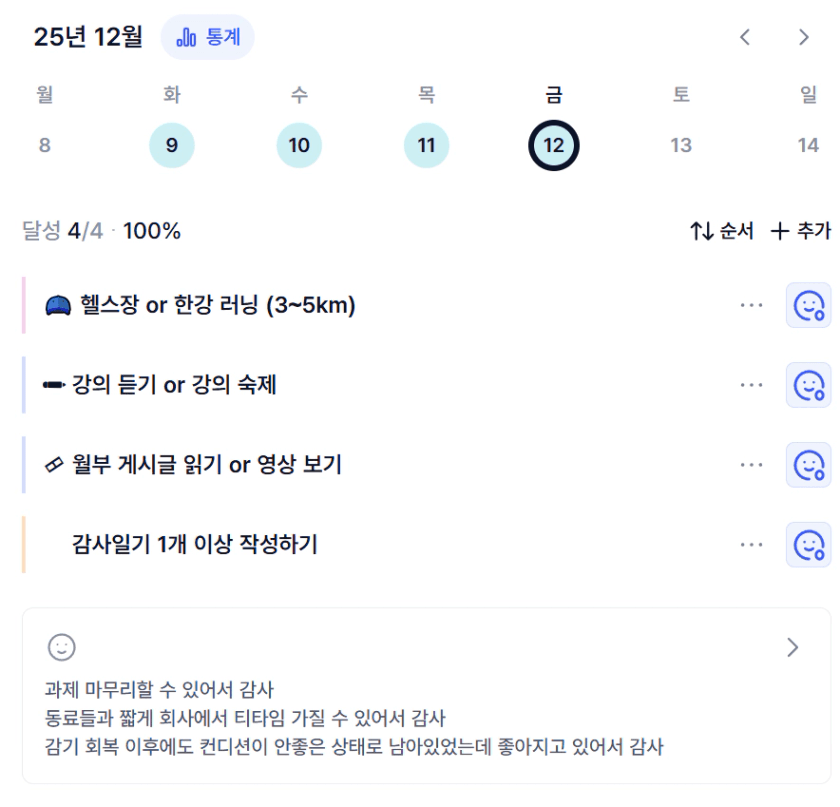
Task: Open the 감사일기 1개 이상 작성하기 habit
Action: click(x=195, y=545)
